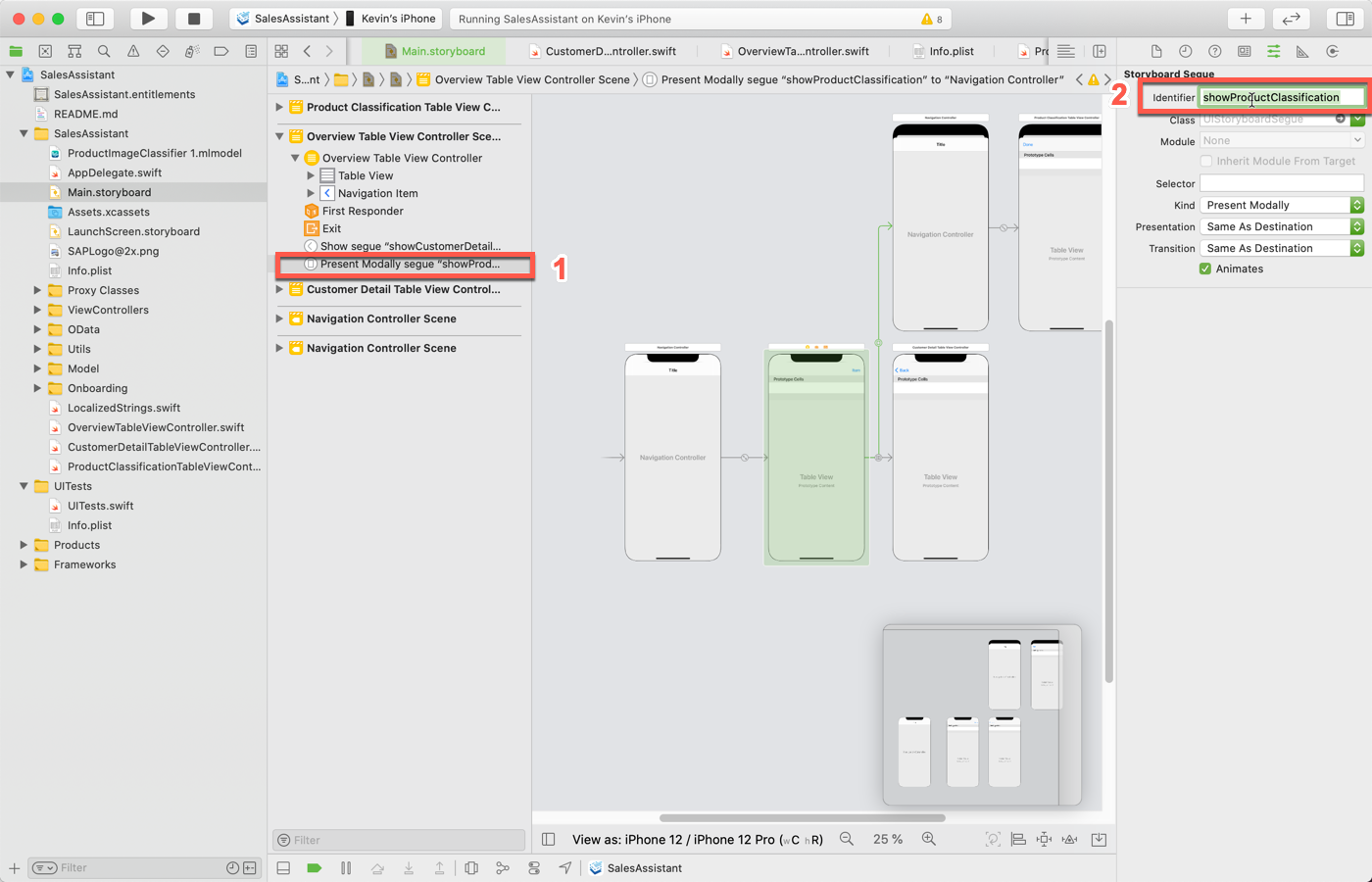Screen dimensions: 1372x882
Task: Pause program execution in debug bar
Action: coord(346,868)
